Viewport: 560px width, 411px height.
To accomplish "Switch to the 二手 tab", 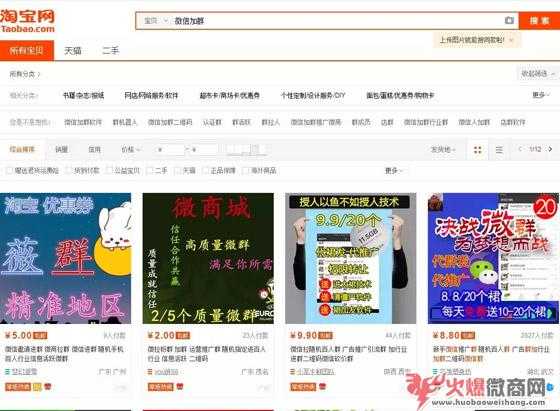I will (x=110, y=51).
